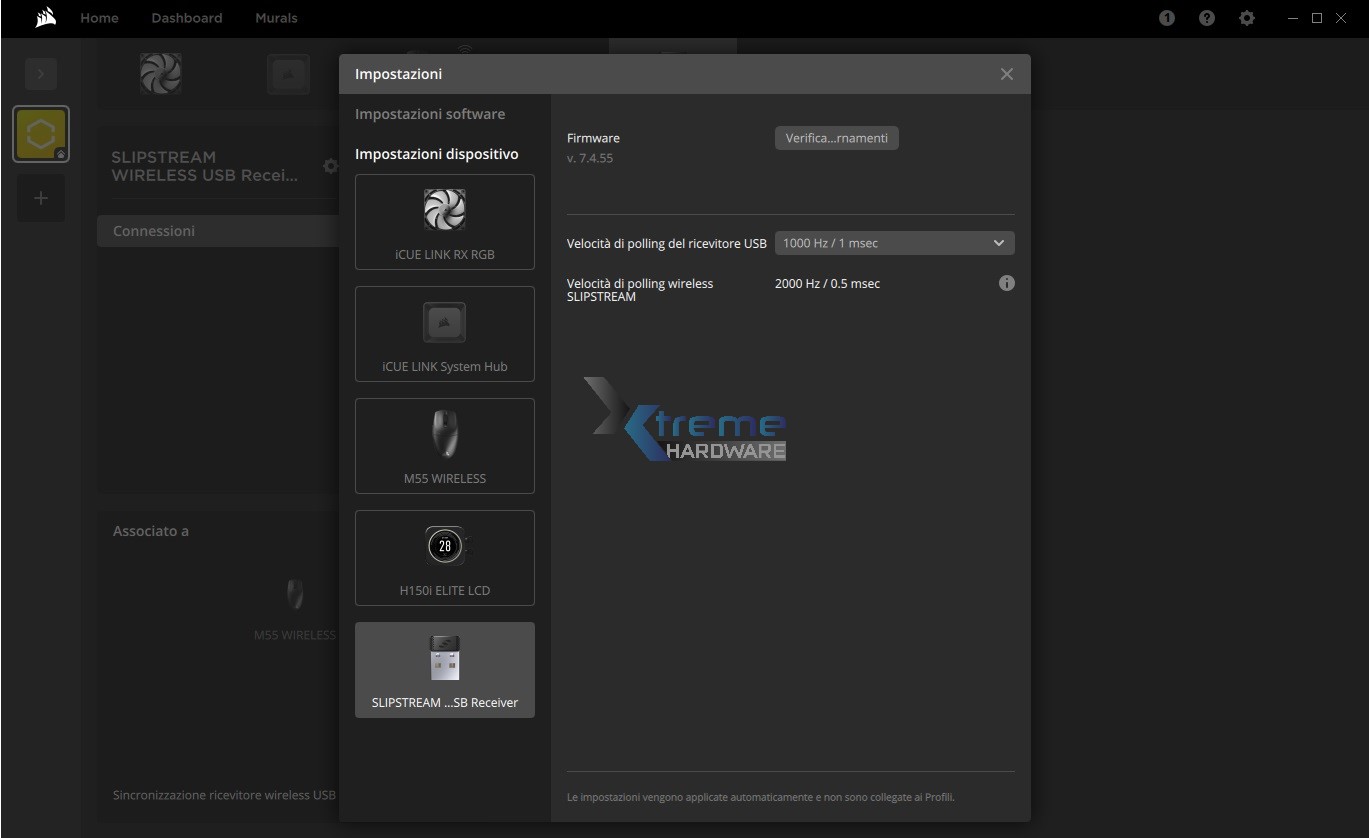Image resolution: width=1369 pixels, height=838 pixels.
Task: Open the Dashboard menu
Action: (187, 18)
